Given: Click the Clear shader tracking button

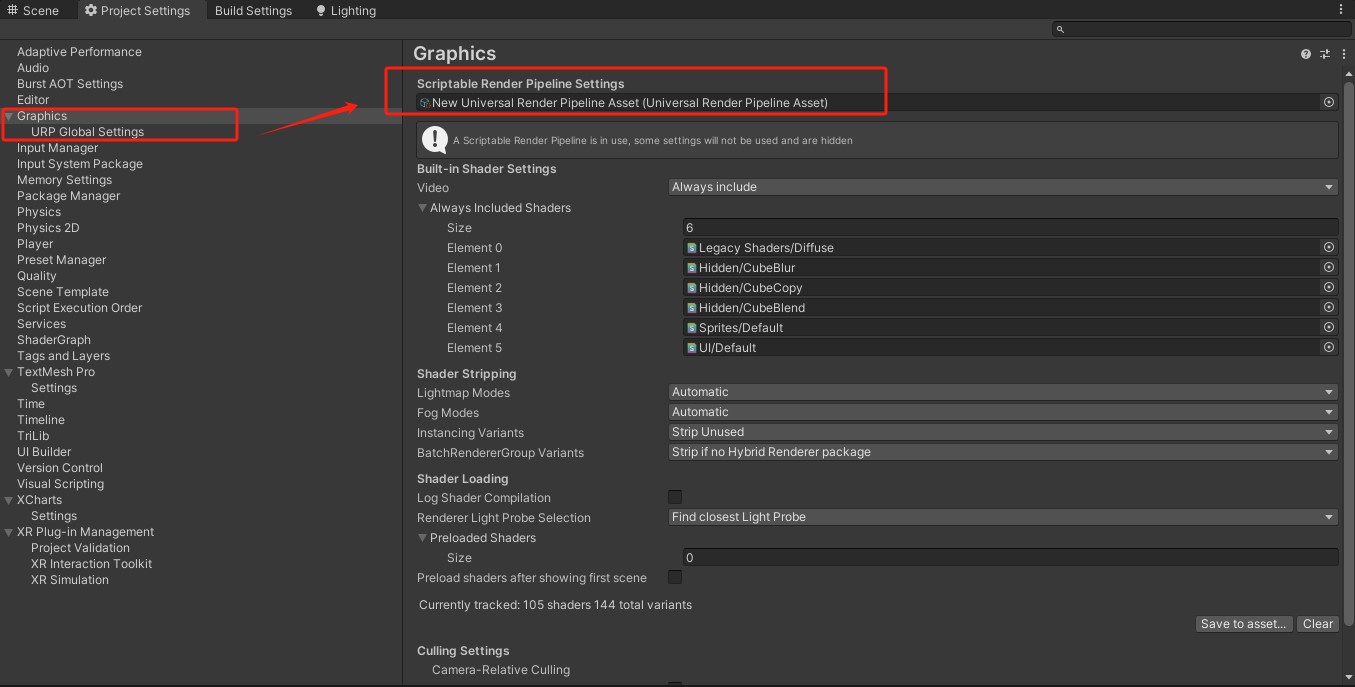Looking at the screenshot, I should (1317, 624).
